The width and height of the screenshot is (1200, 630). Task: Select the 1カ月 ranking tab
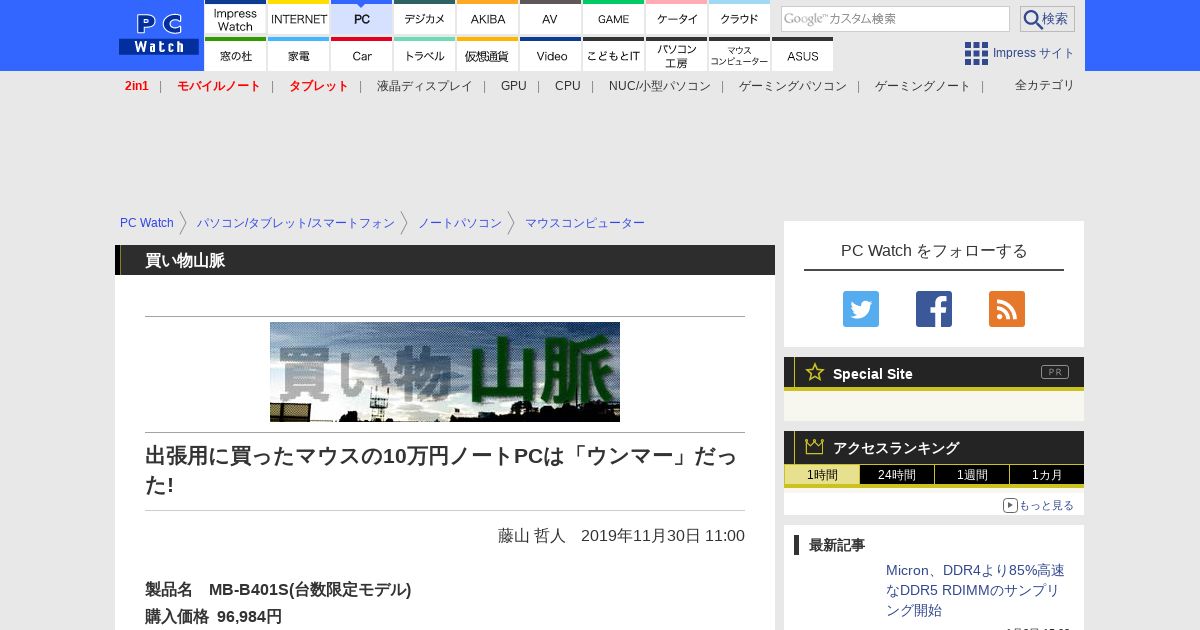tap(1047, 475)
